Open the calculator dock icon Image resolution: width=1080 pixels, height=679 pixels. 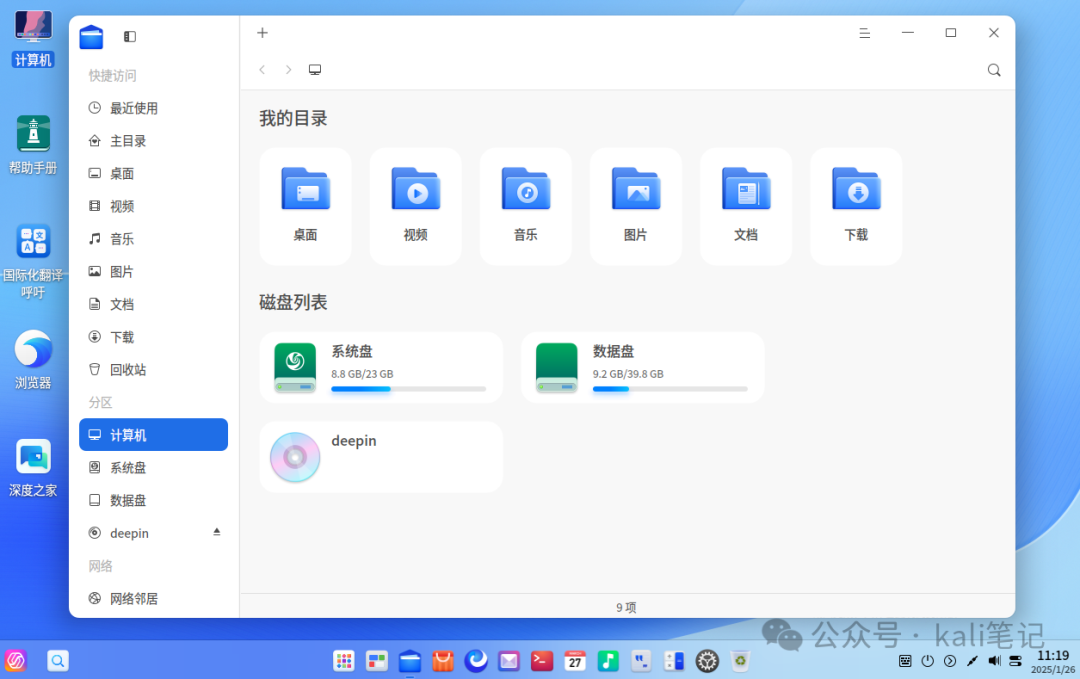[674, 661]
